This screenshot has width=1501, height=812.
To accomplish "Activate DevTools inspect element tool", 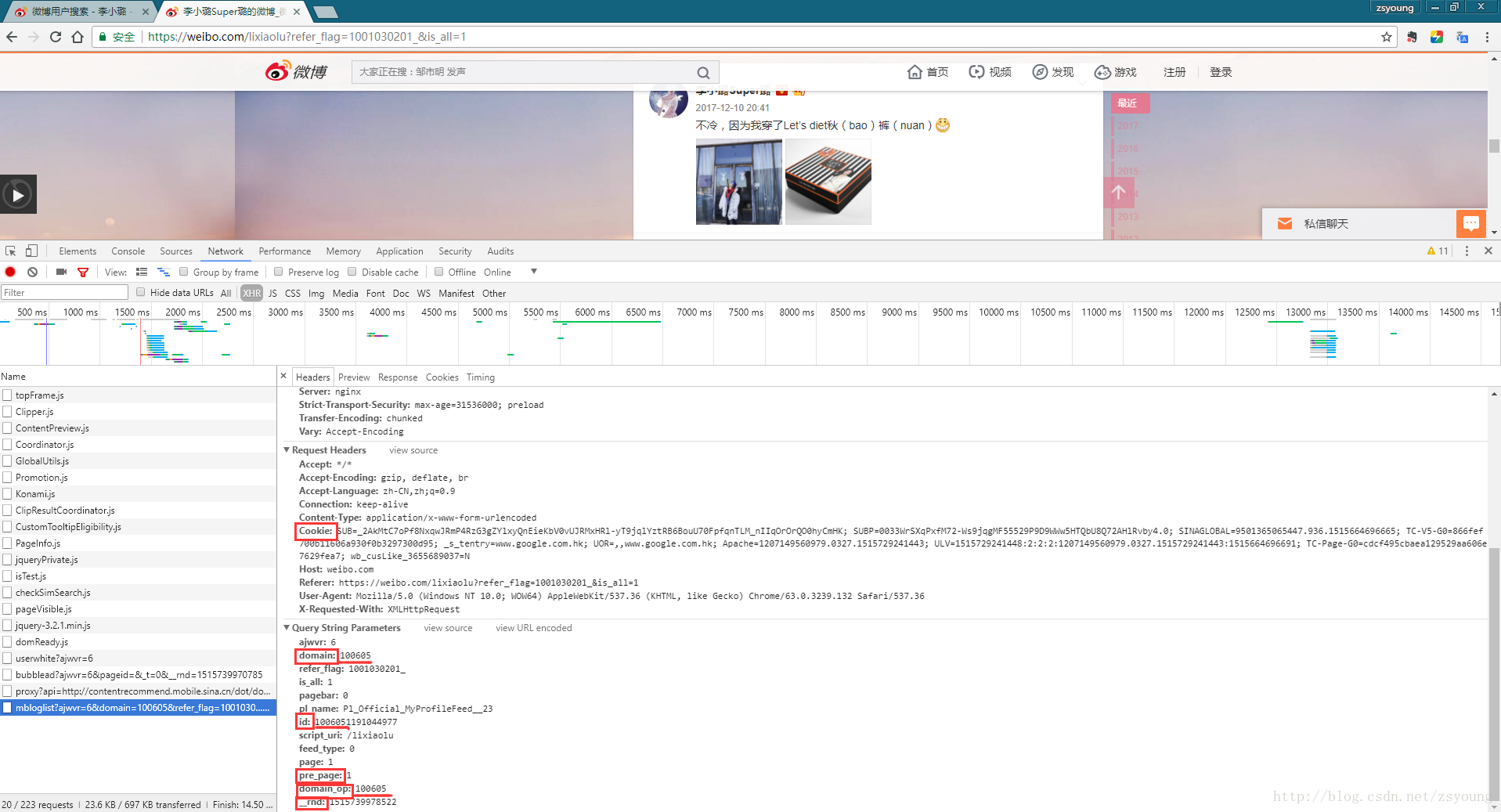I will 11,251.
